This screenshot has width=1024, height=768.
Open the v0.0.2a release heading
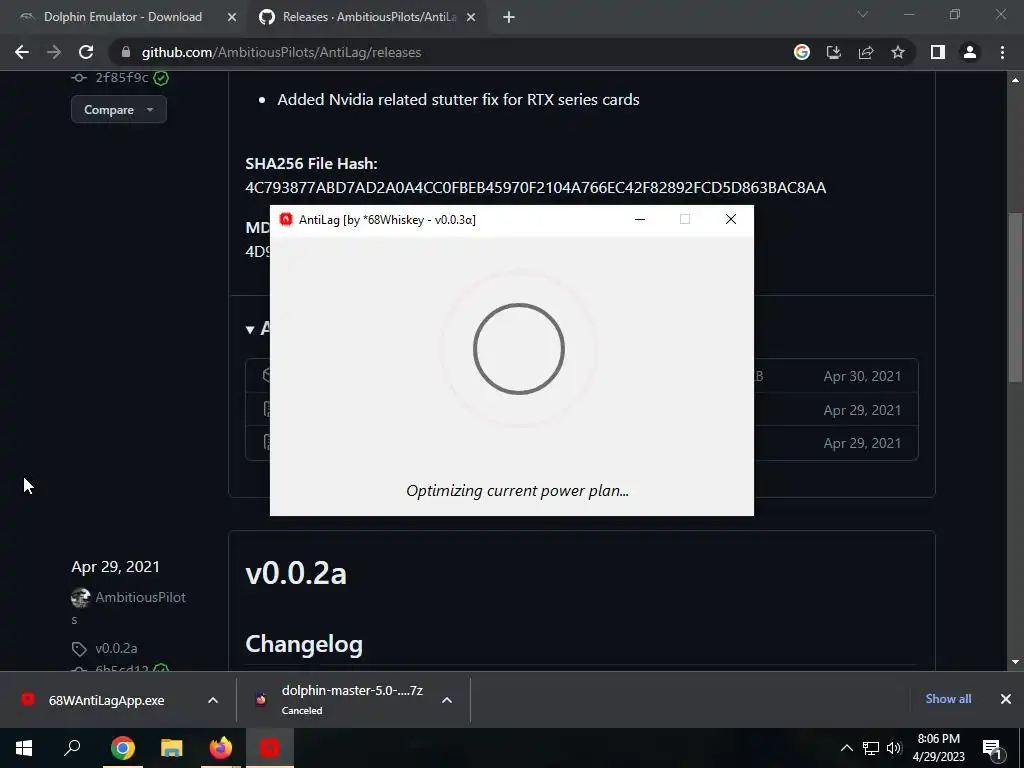296,573
